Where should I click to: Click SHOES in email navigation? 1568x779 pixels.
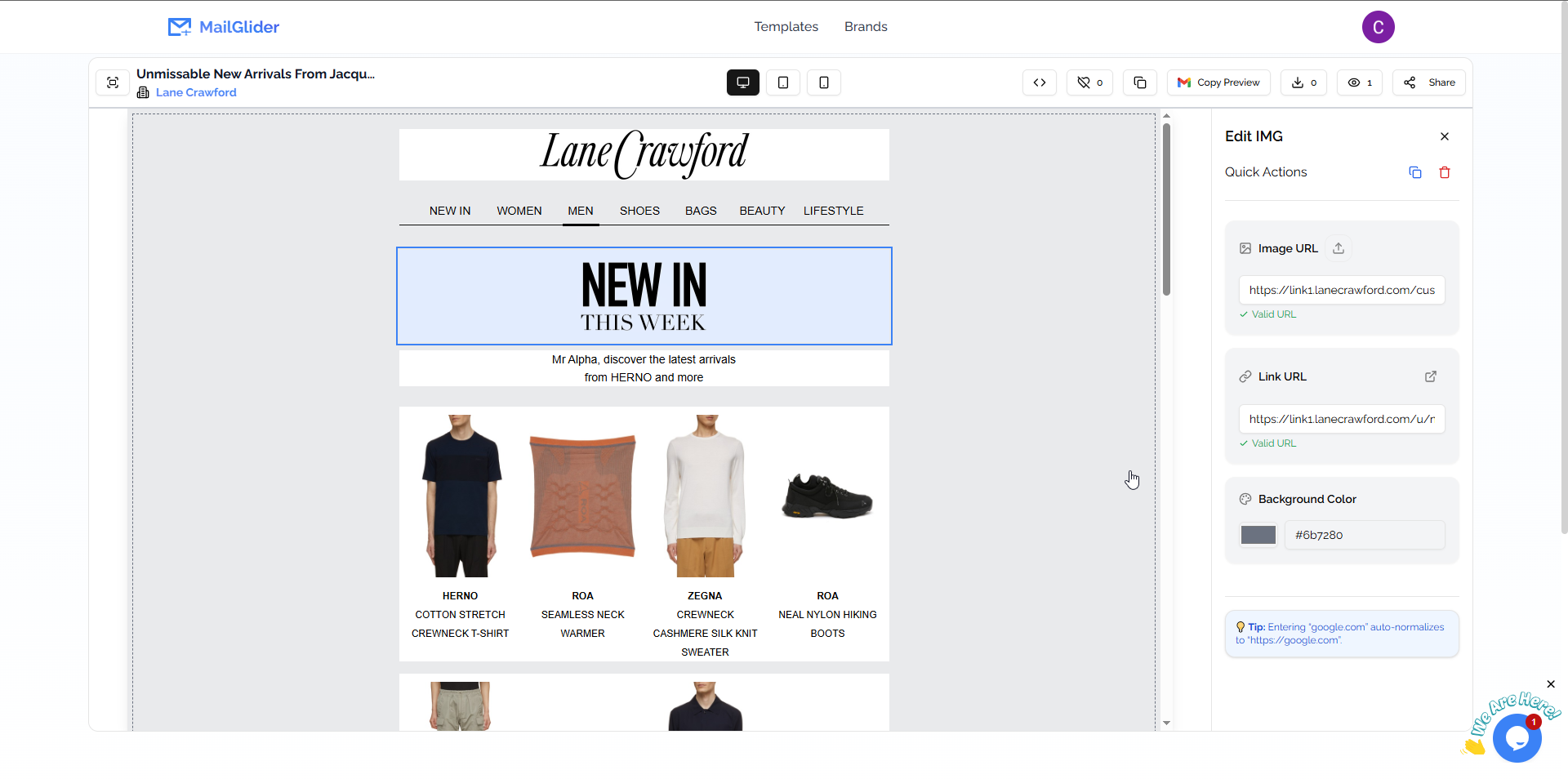(639, 211)
